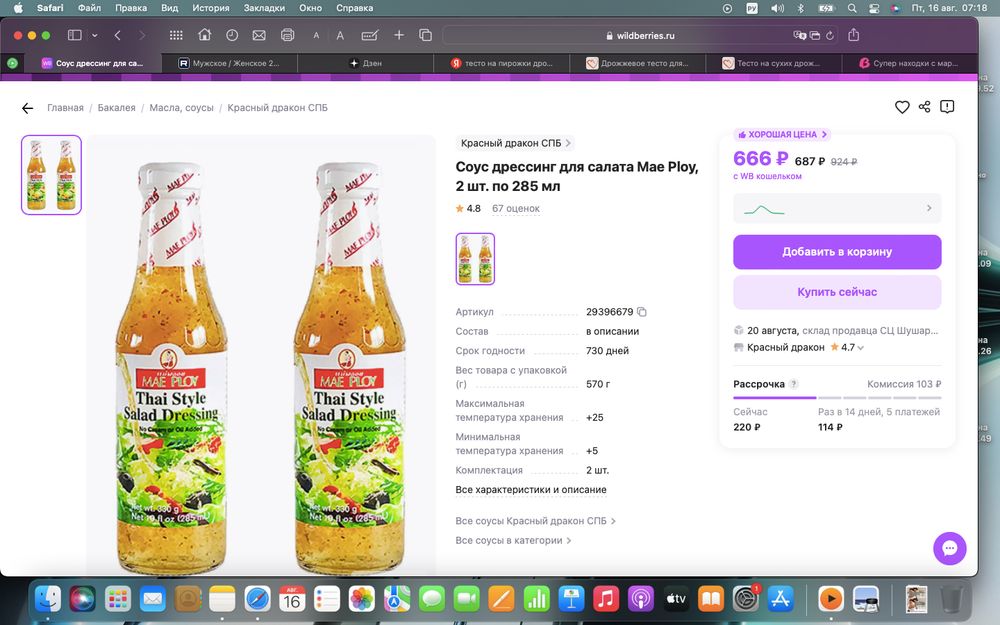Image resolution: width=1000 pixels, height=625 pixels.
Task: Click the translate icon in address bar
Action: (x=799, y=36)
